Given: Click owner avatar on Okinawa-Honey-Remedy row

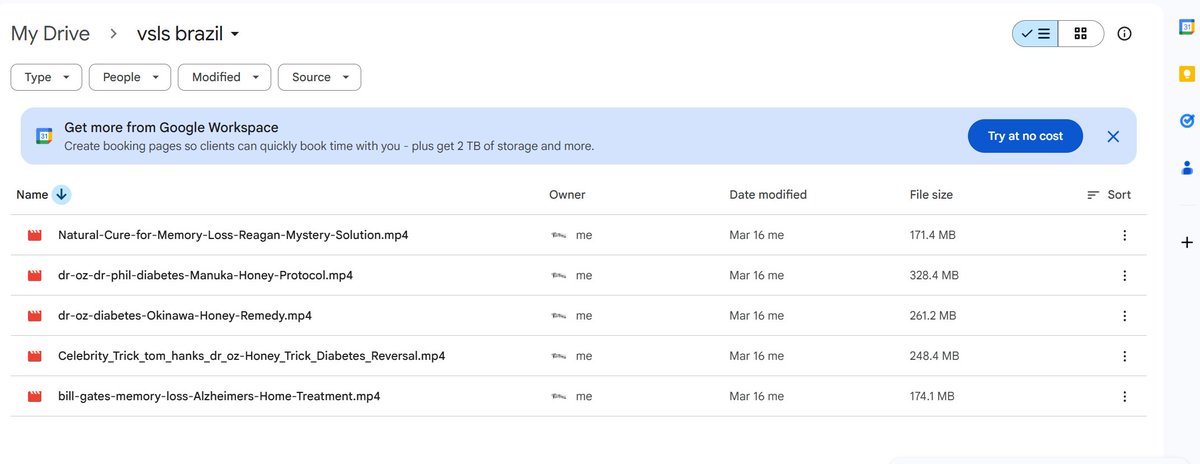Looking at the screenshot, I should click(x=559, y=315).
